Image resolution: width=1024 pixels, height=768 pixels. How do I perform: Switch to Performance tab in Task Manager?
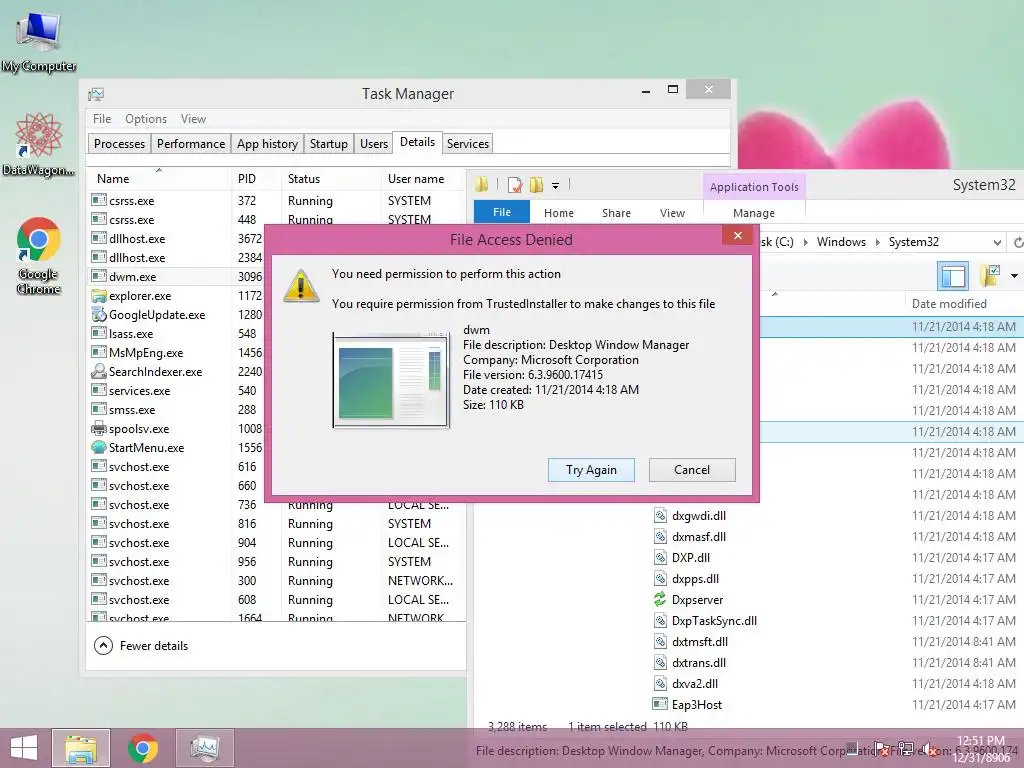click(x=191, y=144)
